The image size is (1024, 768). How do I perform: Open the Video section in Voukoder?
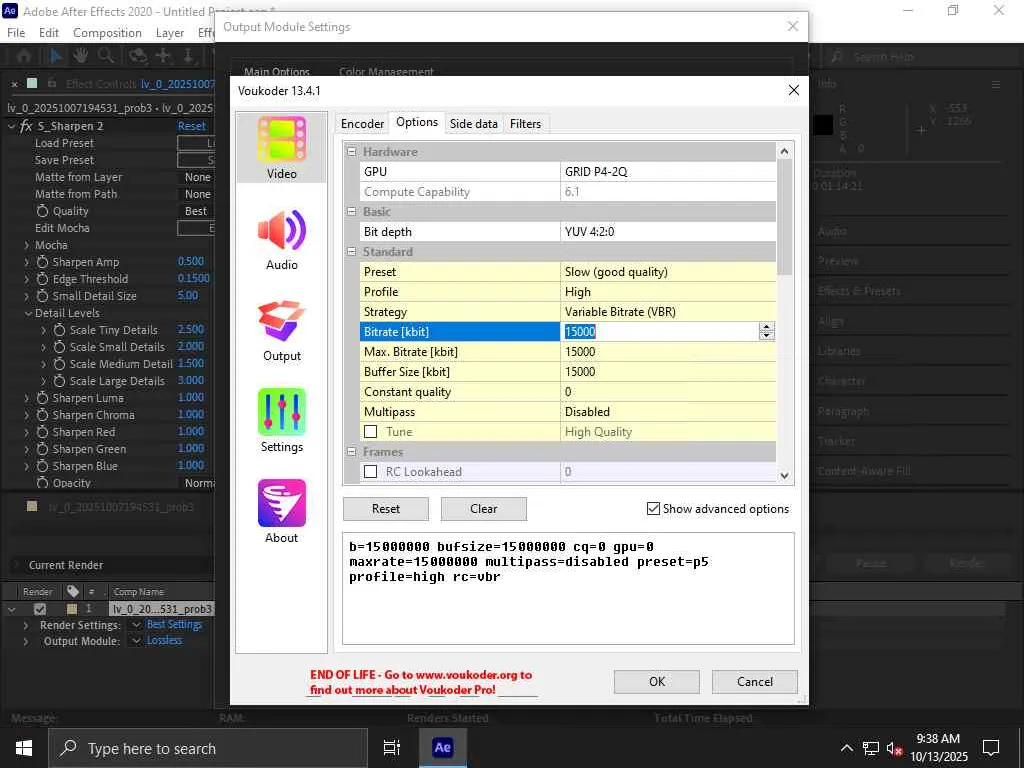[x=281, y=148]
